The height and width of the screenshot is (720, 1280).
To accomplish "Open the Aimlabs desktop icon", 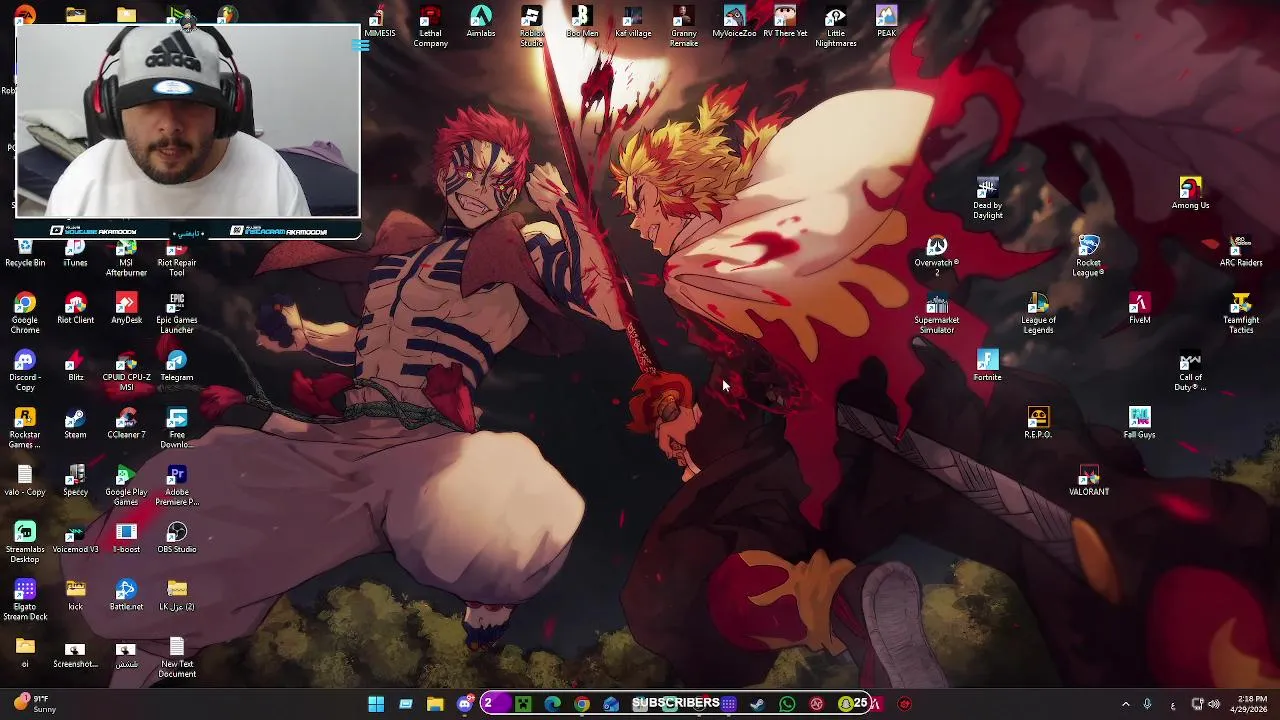I will (x=481, y=22).
